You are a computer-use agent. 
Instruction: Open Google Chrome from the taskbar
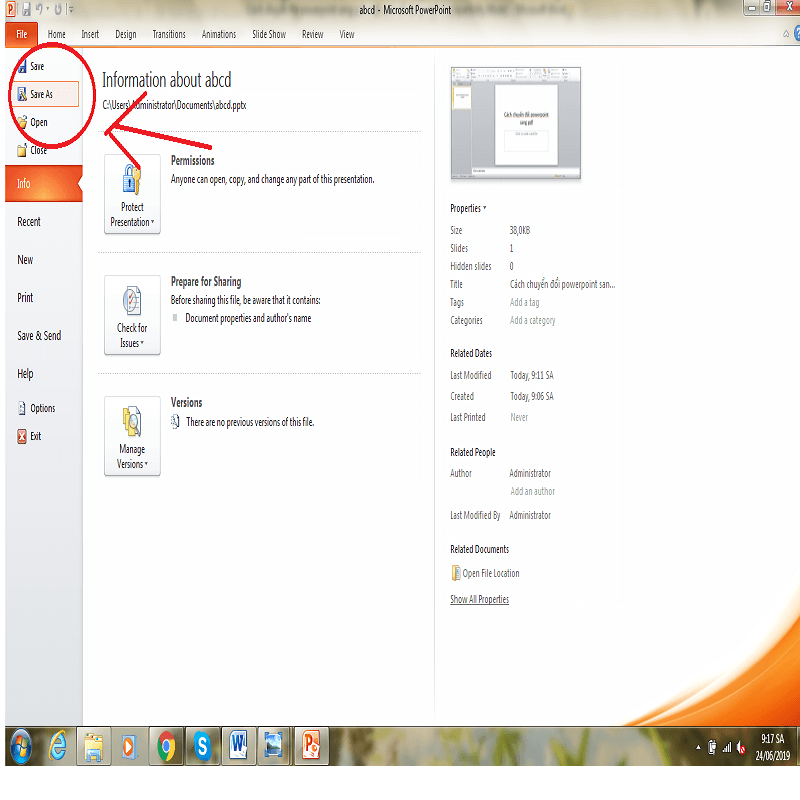[167, 745]
